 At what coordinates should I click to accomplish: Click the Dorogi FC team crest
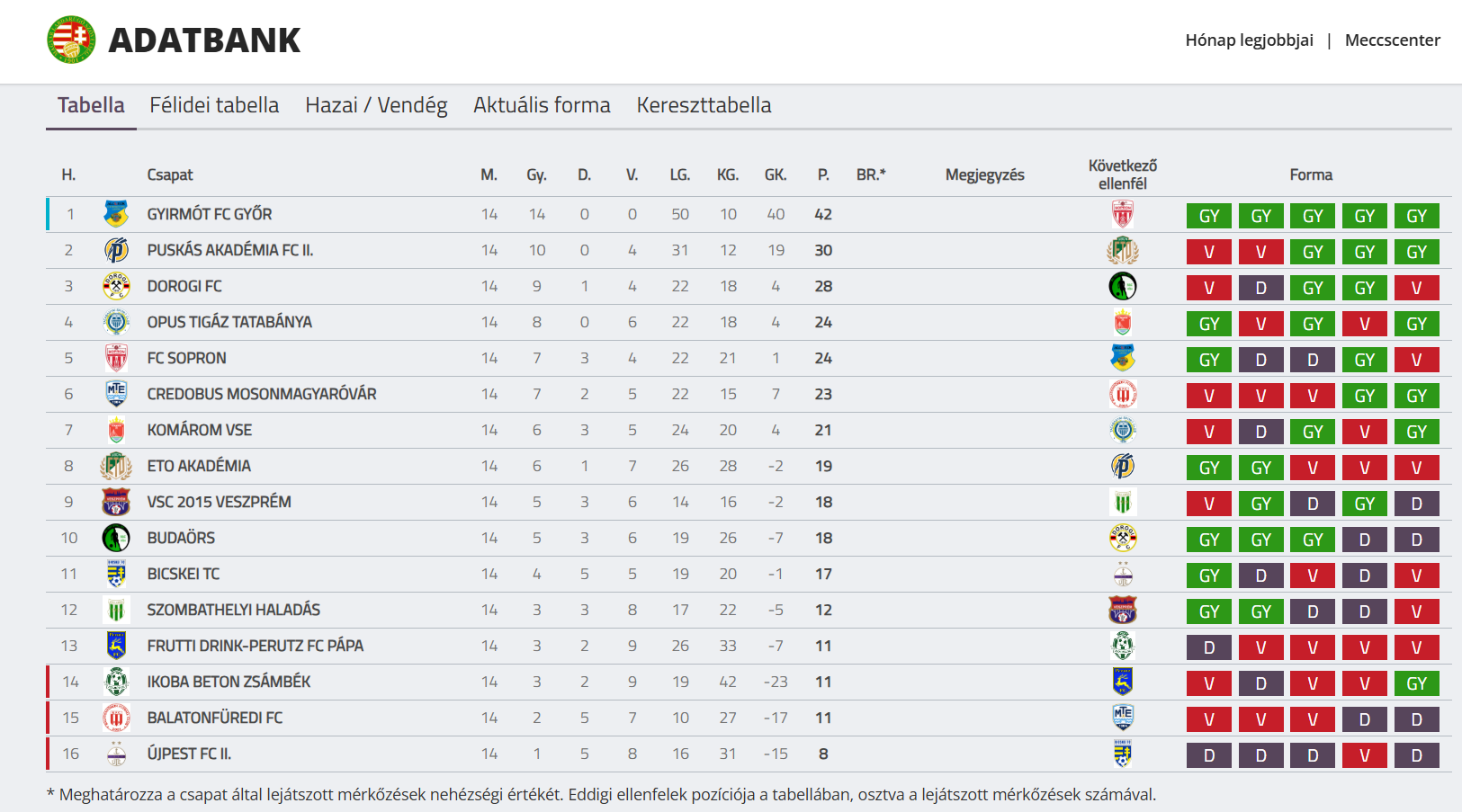(116, 286)
